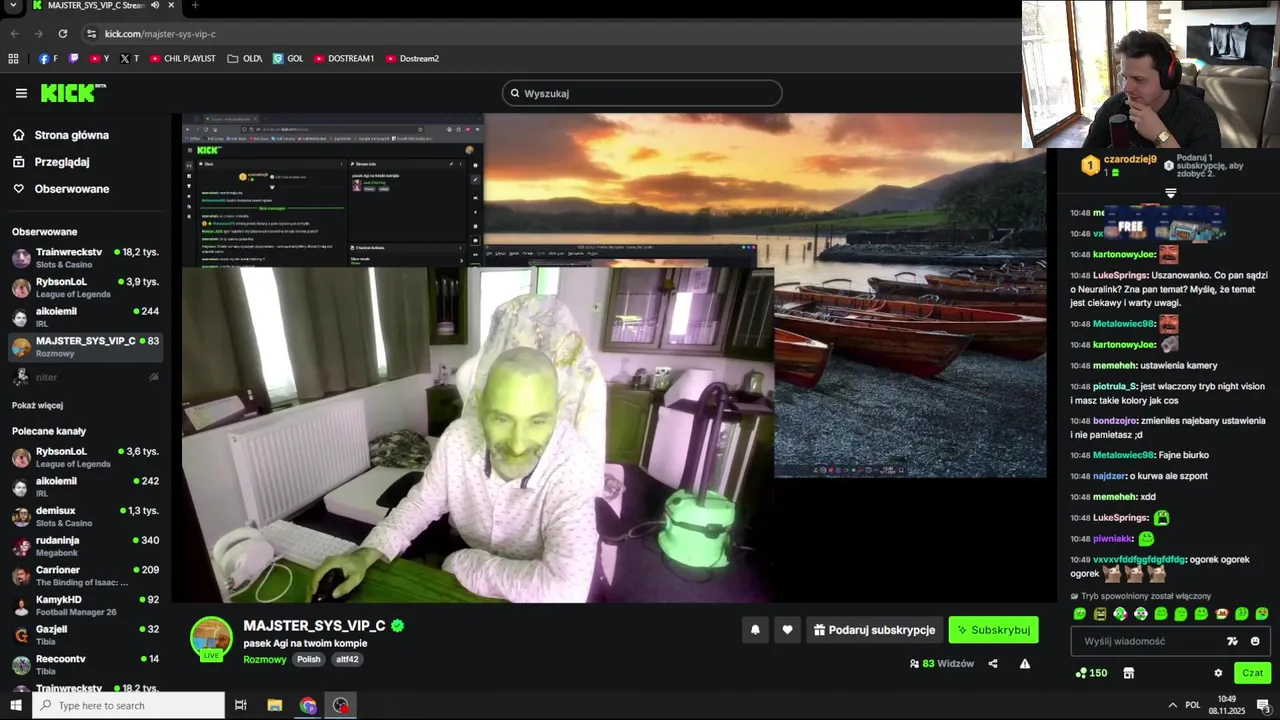Open the Przeglądaj page
The width and height of the screenshot is (1280, 720).
61,162
